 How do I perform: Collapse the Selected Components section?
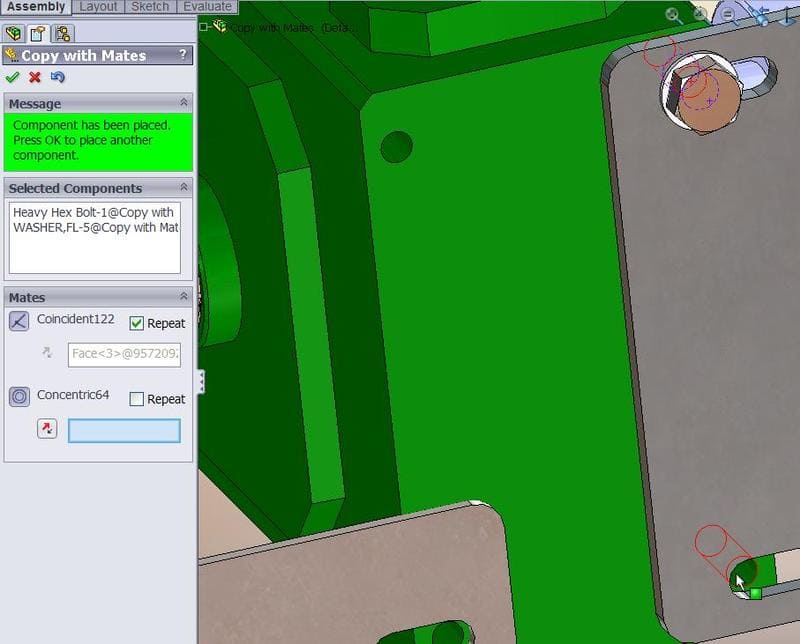[183, 187]
